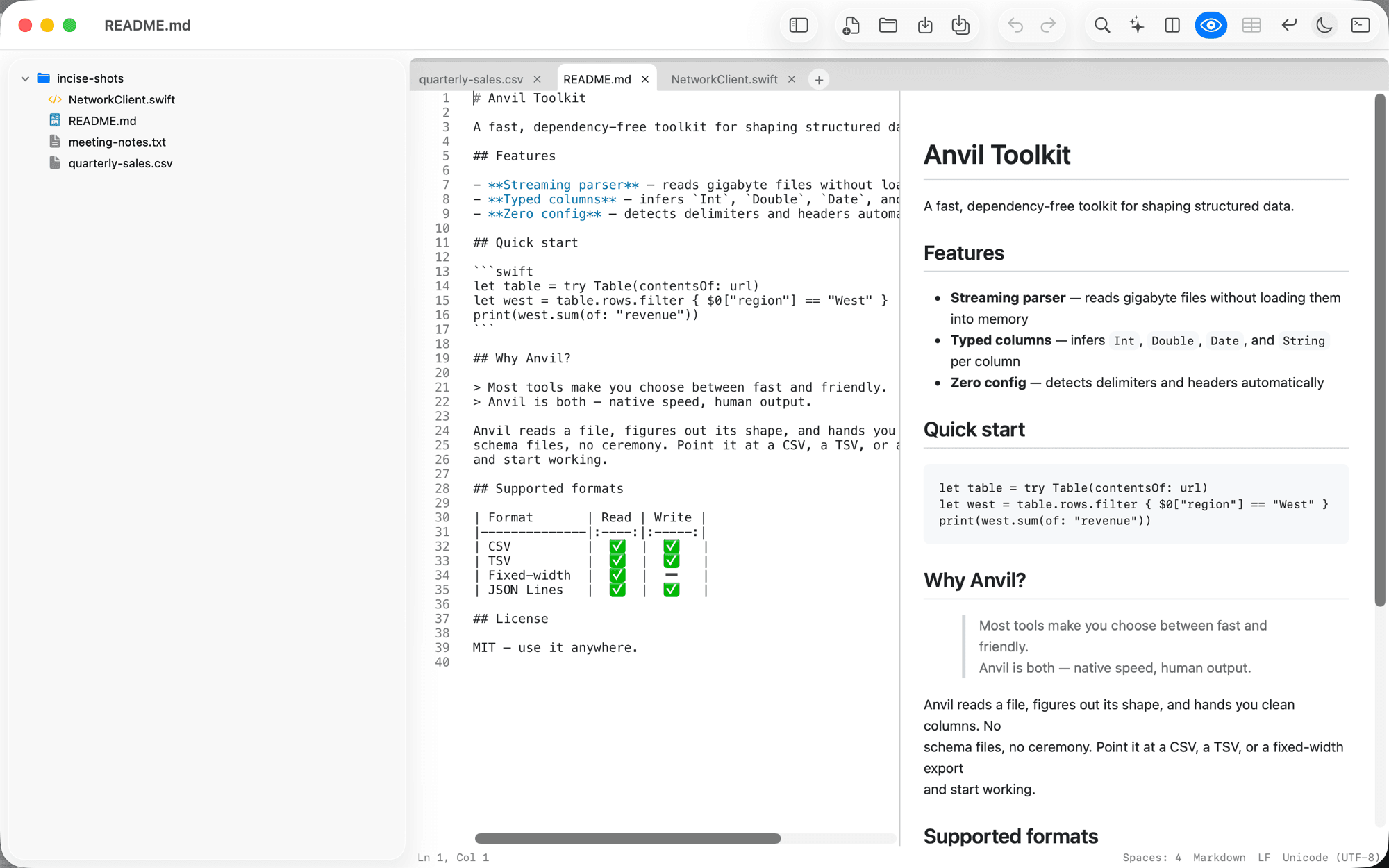Create a new file with toolbar icon
The width and height of the screenshot is (1389, 868).
[x=851, y=26]
